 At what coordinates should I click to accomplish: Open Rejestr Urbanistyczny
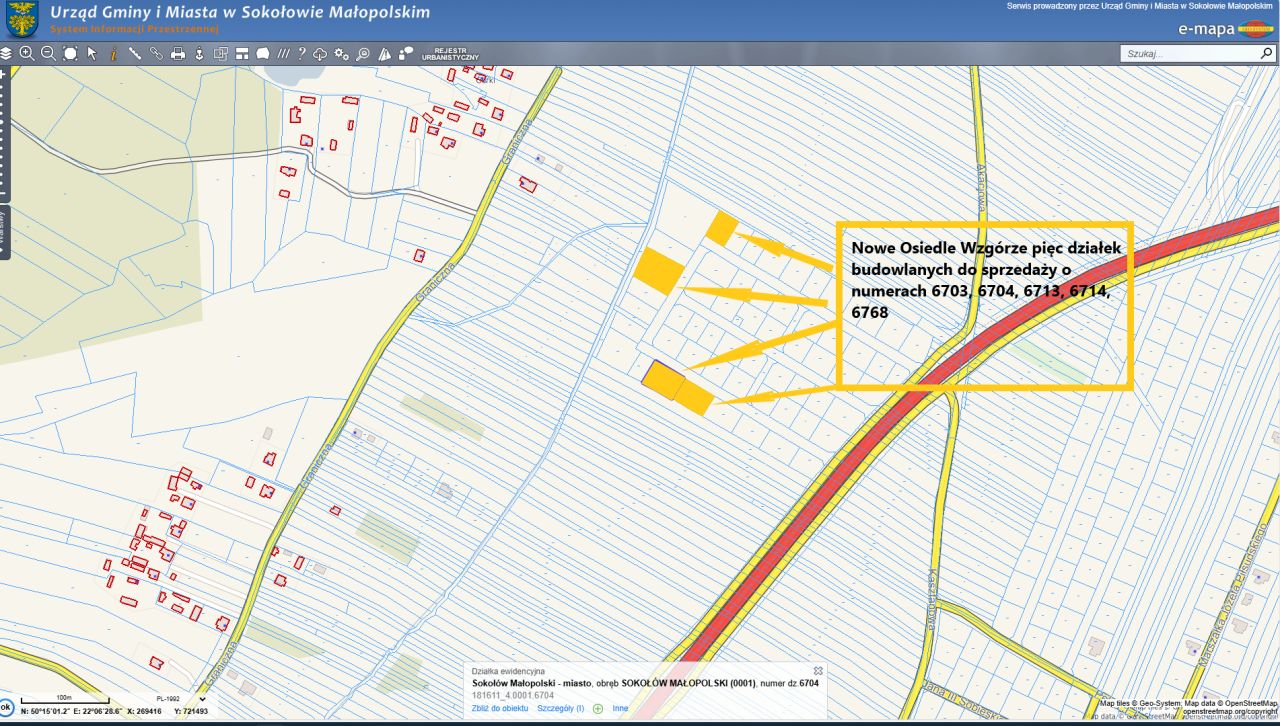coord(450,53)
